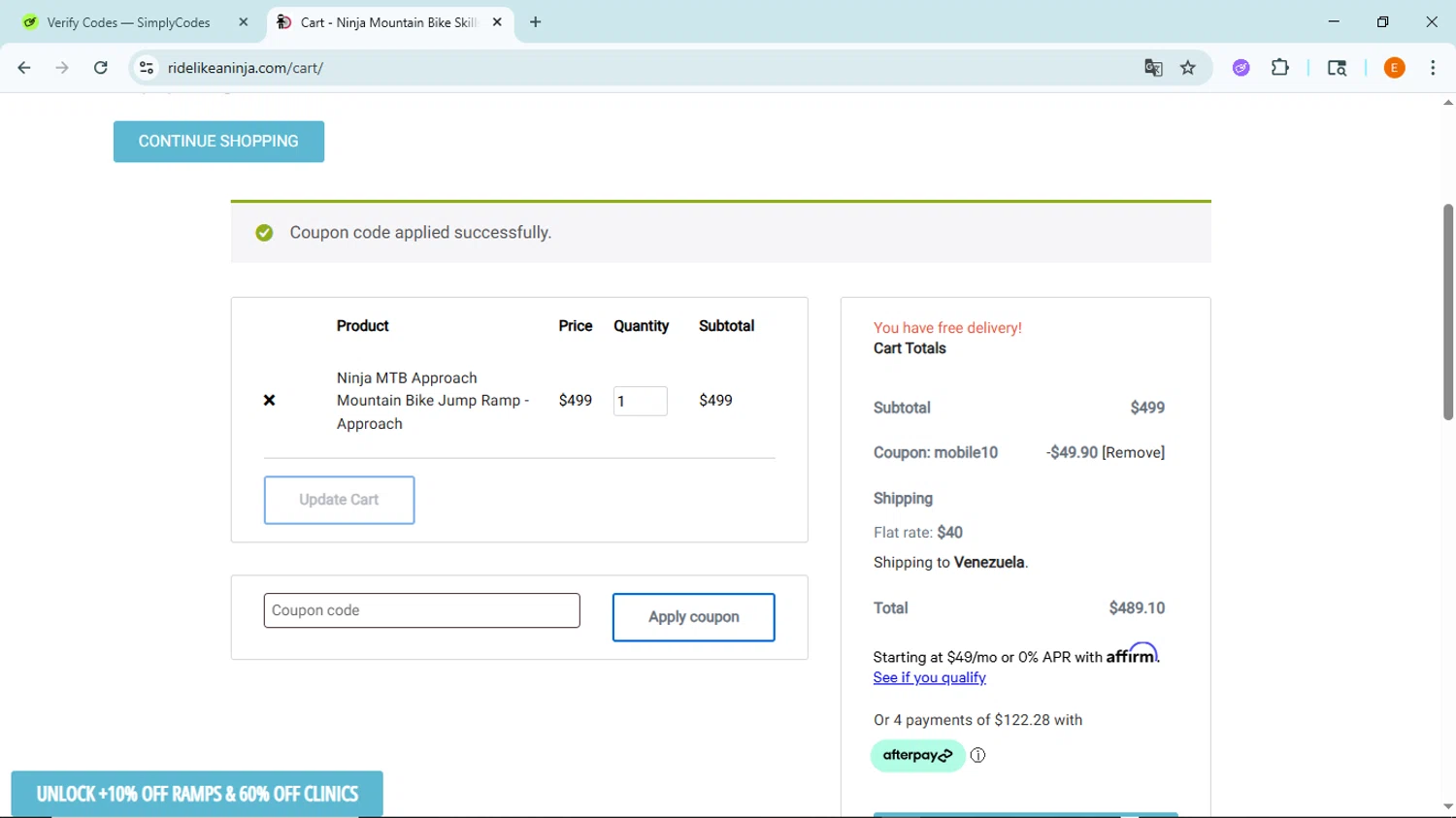The height and width of the screenshot is (818, 1456).
Task: Click the green success checkmark icon
Action: (264, 233)
